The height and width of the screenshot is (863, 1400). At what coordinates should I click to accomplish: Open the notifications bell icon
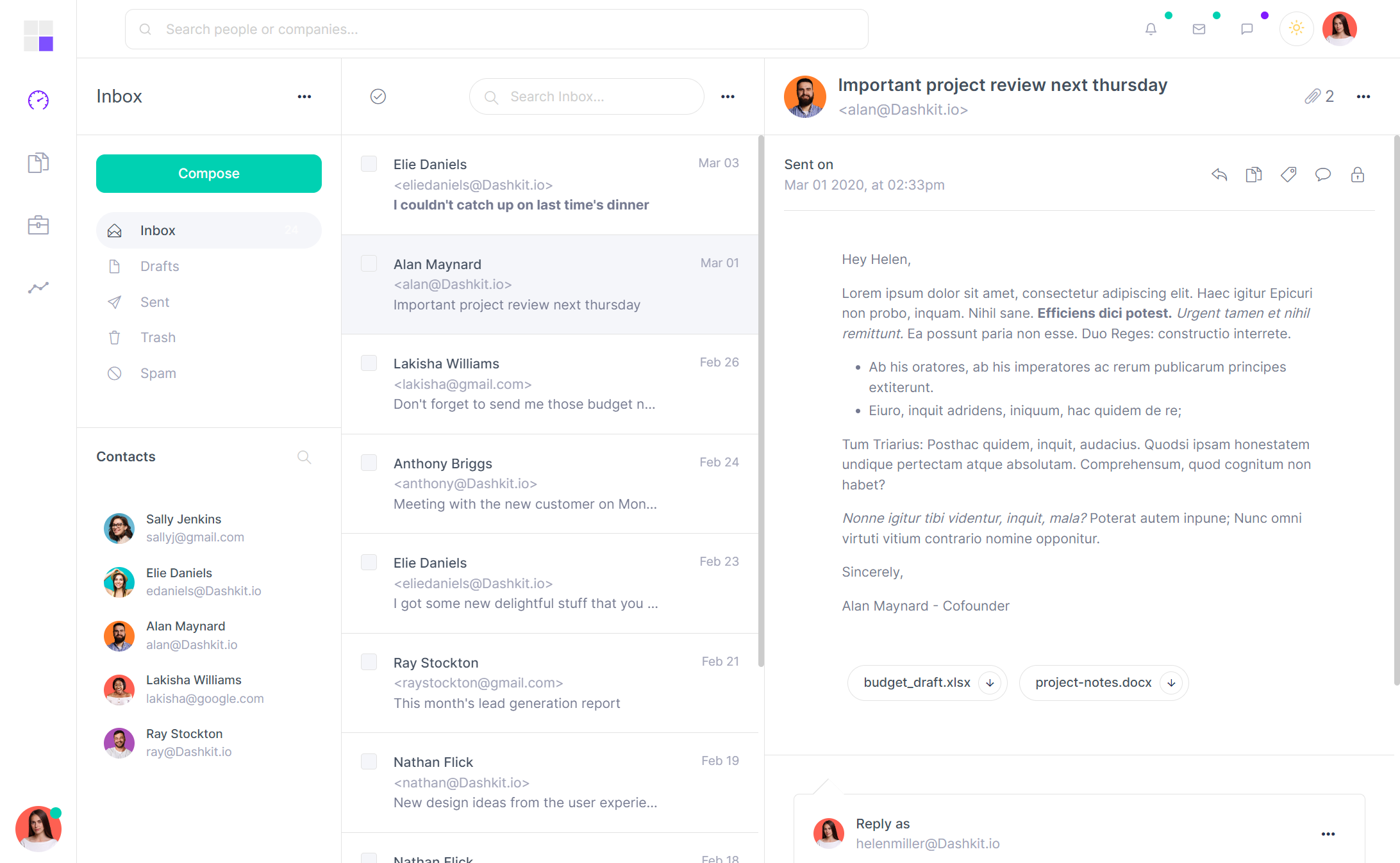pos(1151,28)
